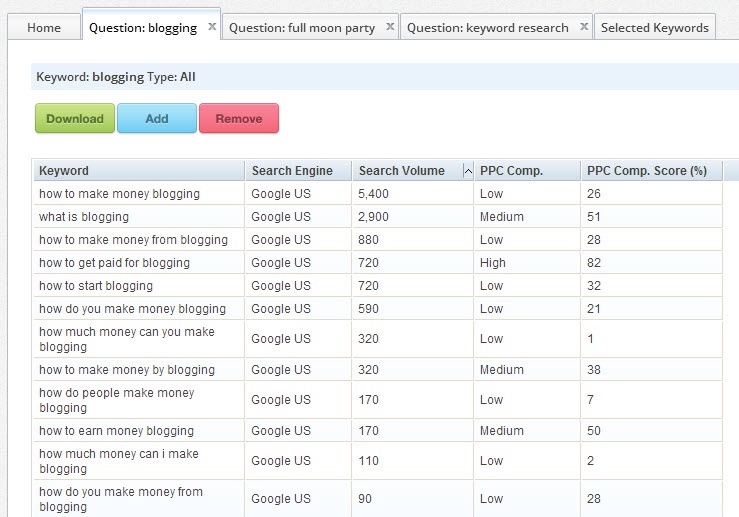
Task: Sort by PPC Comp. Score (%) header
Action: 652,171
